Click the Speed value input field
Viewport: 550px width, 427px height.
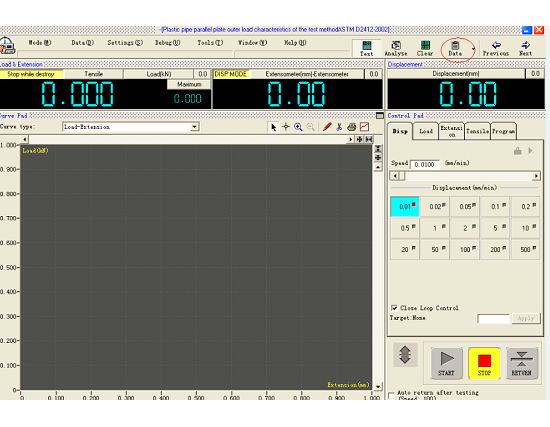tap(424, 164)
